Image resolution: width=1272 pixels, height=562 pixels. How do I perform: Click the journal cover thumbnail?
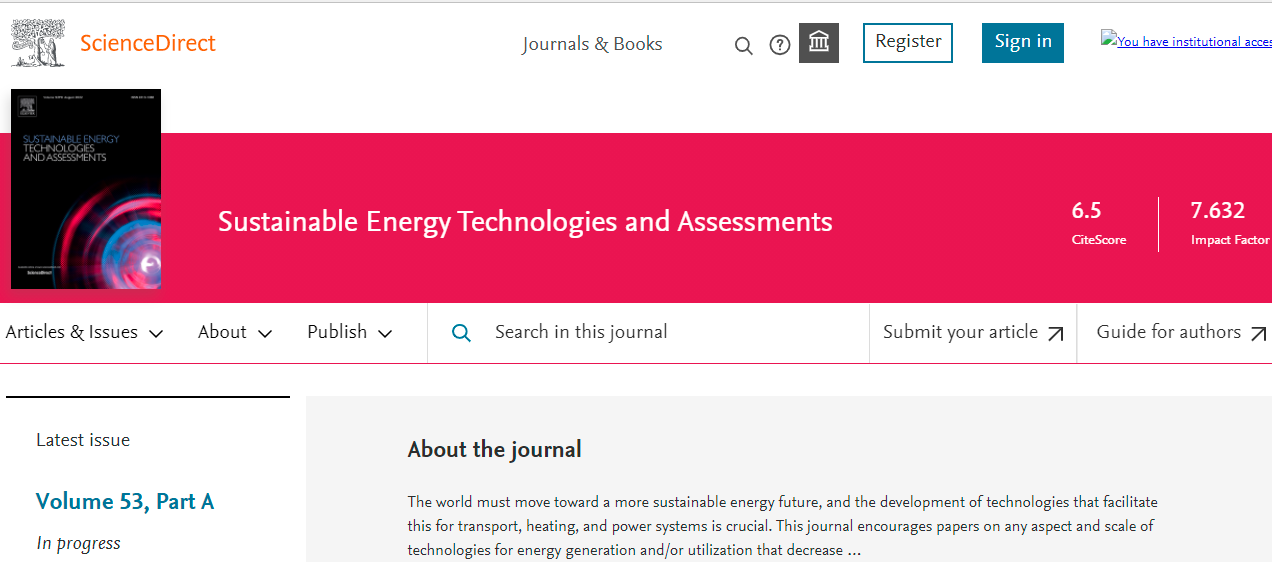coord(86,189)
